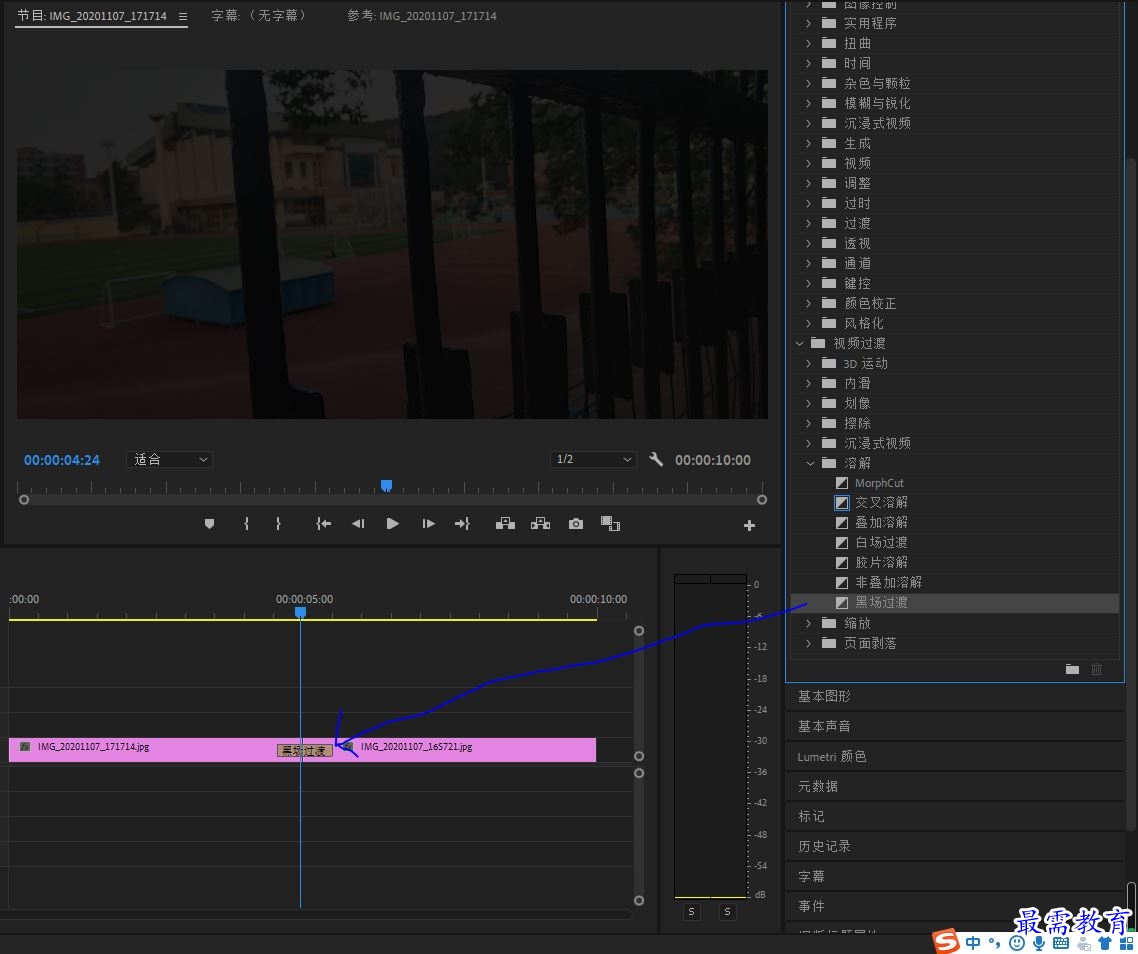This screenshot has height=954, width=1138.
Task: Step back one frame
Action: [358, 523]
